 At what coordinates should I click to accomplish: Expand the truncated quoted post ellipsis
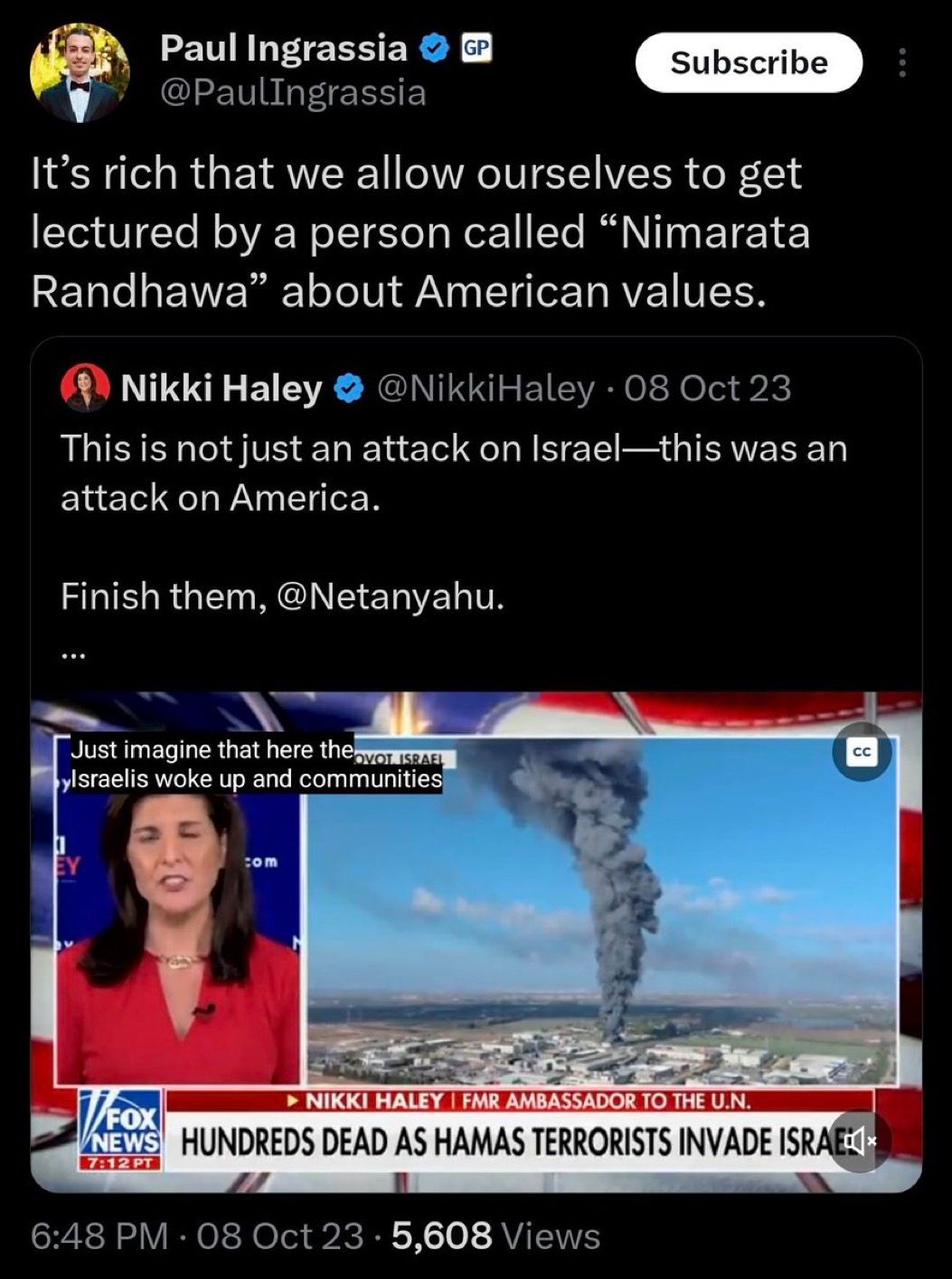point(73,655)
